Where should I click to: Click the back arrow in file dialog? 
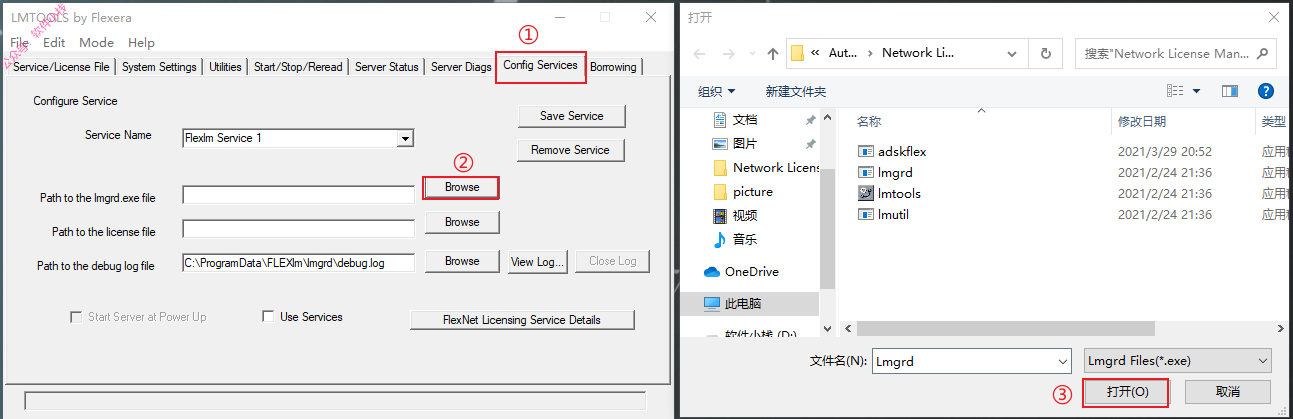pyautogui.click(x=697, y=53)
